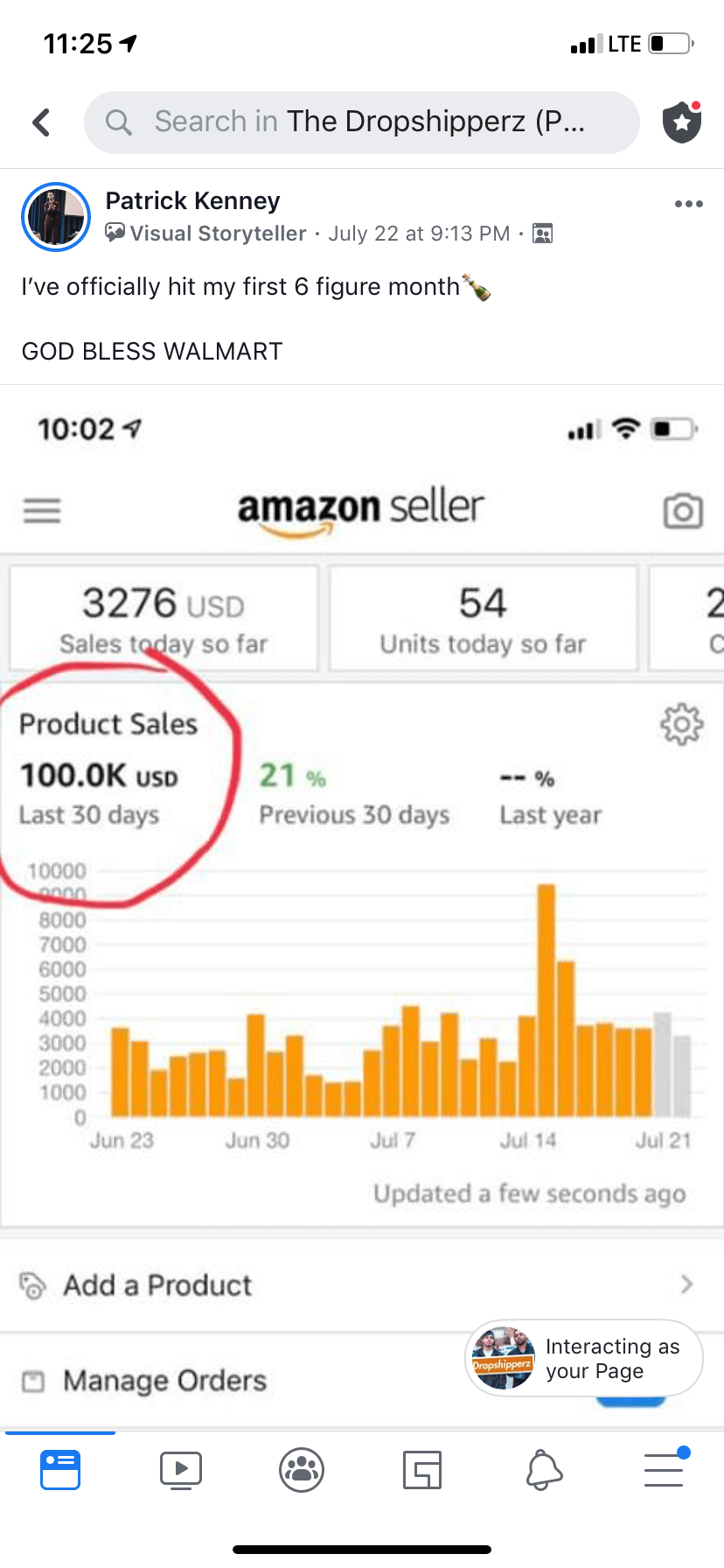The width and height of the screenshot is (724, 1568).
Task: Tap the camera icon in Amazon Seller
Action: [x=683, y=511]
